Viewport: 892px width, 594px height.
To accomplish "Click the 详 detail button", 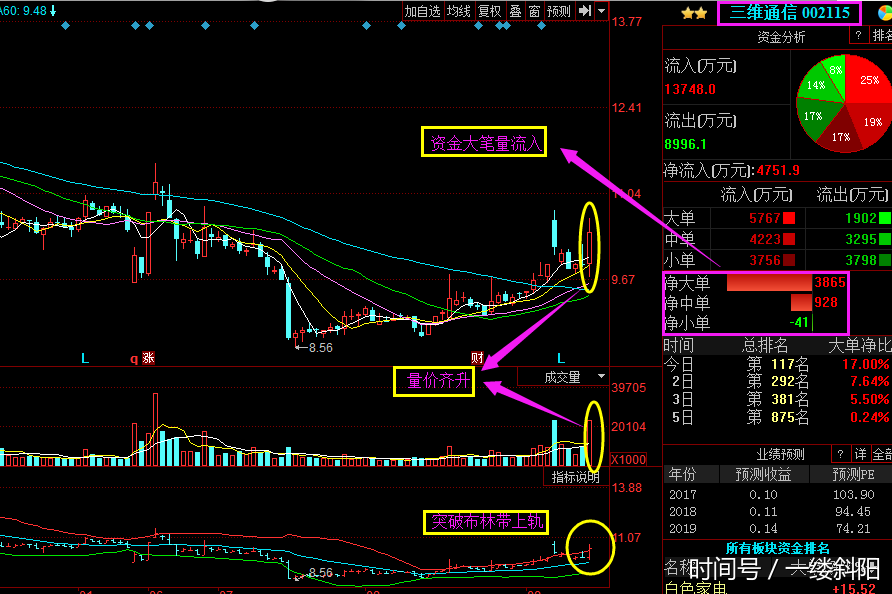I will pyautogui.click(x=860, y=453).
